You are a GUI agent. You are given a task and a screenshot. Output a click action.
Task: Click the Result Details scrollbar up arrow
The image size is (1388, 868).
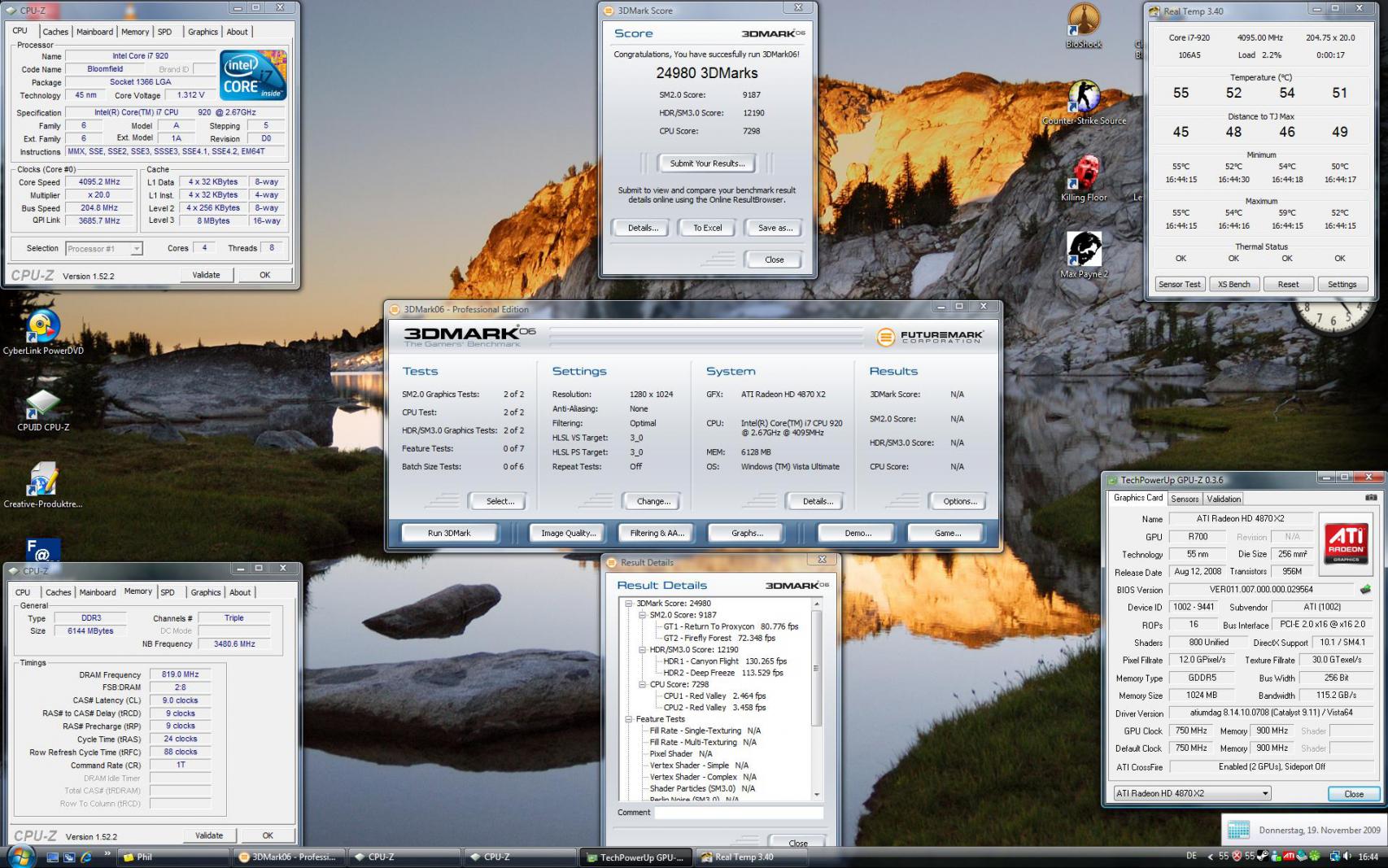coord(817,604)
